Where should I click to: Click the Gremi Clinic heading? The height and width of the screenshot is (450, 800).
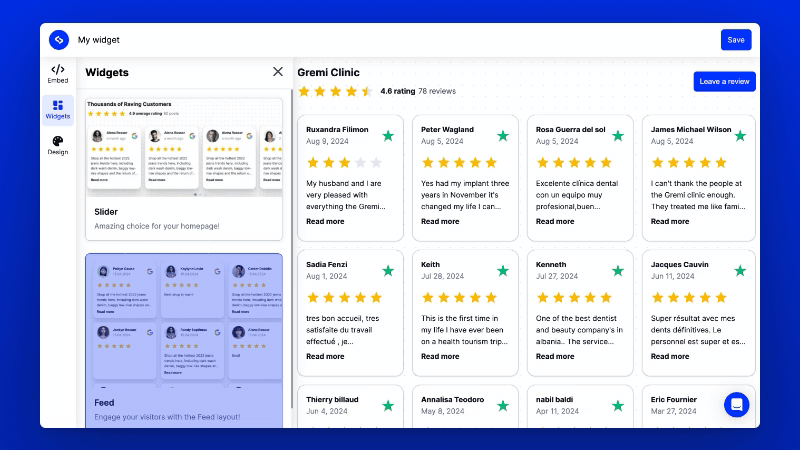click(x=329, y=72)
